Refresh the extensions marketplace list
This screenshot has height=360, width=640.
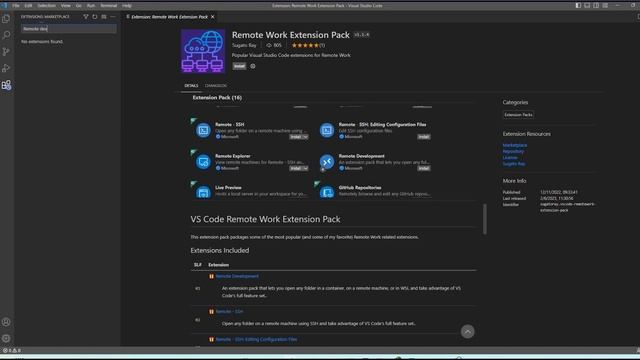point(95,17)
